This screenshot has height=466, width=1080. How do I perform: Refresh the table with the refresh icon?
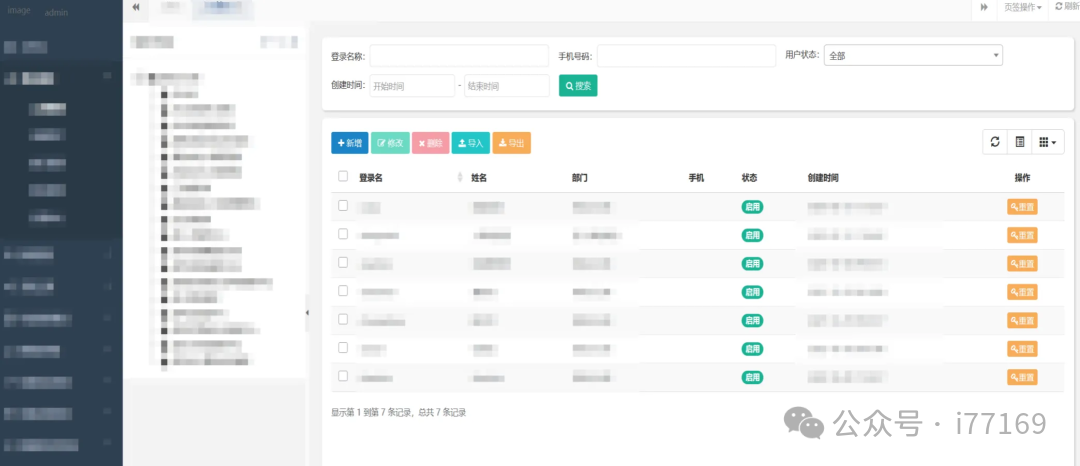995,142
